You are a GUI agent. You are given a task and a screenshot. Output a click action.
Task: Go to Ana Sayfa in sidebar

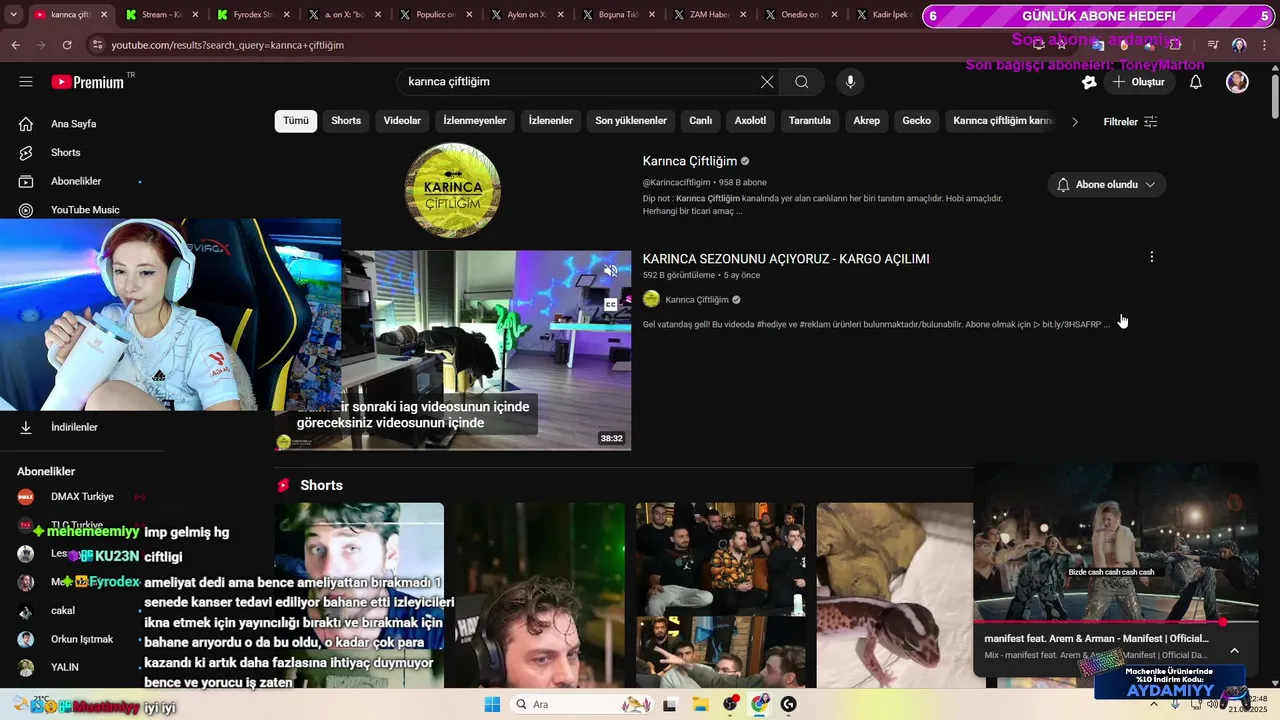pos(73,124)
